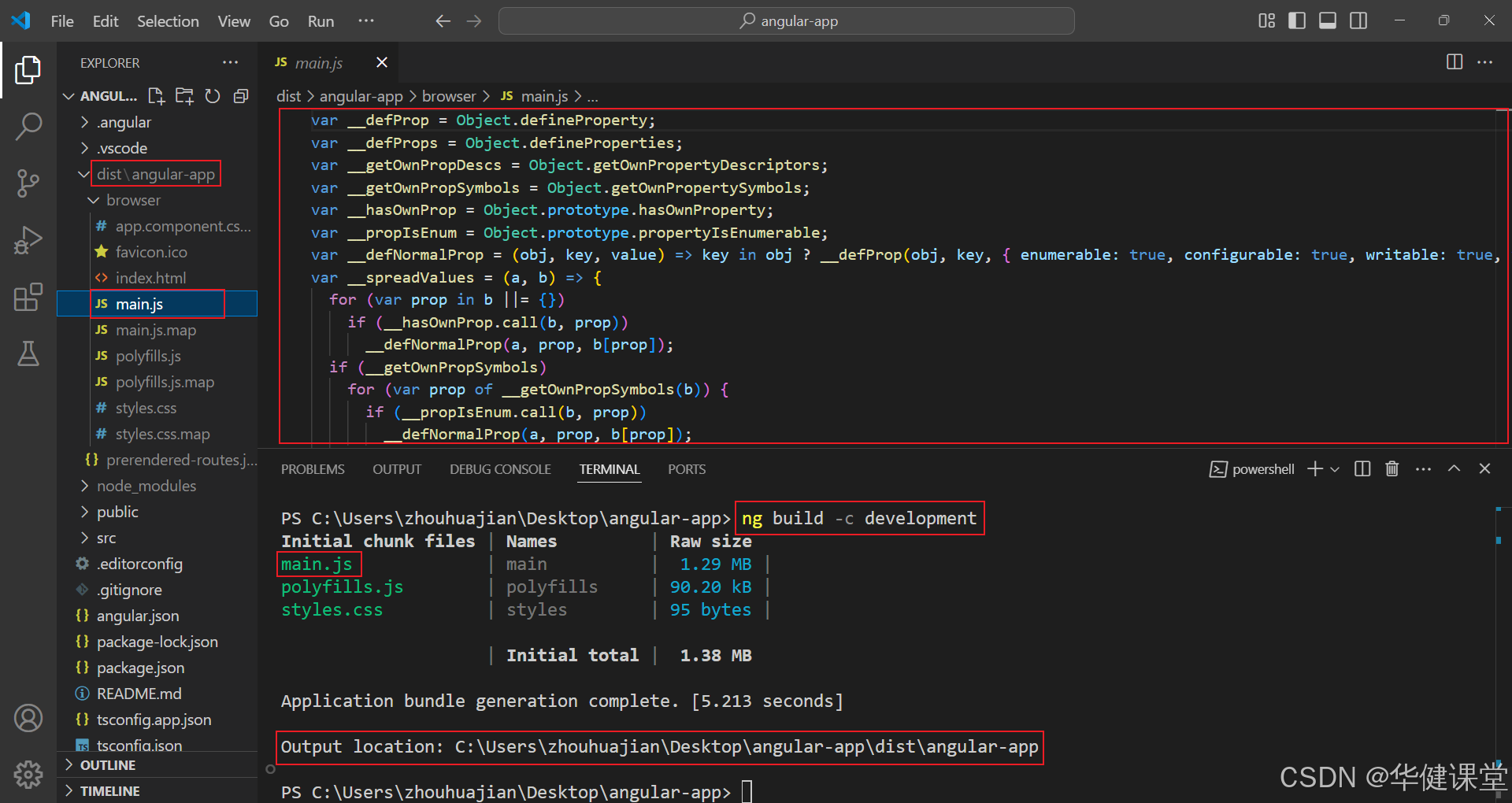
Task: Expand the OUTLINE section
Action: pyautogui.click(x=157, y=765)
